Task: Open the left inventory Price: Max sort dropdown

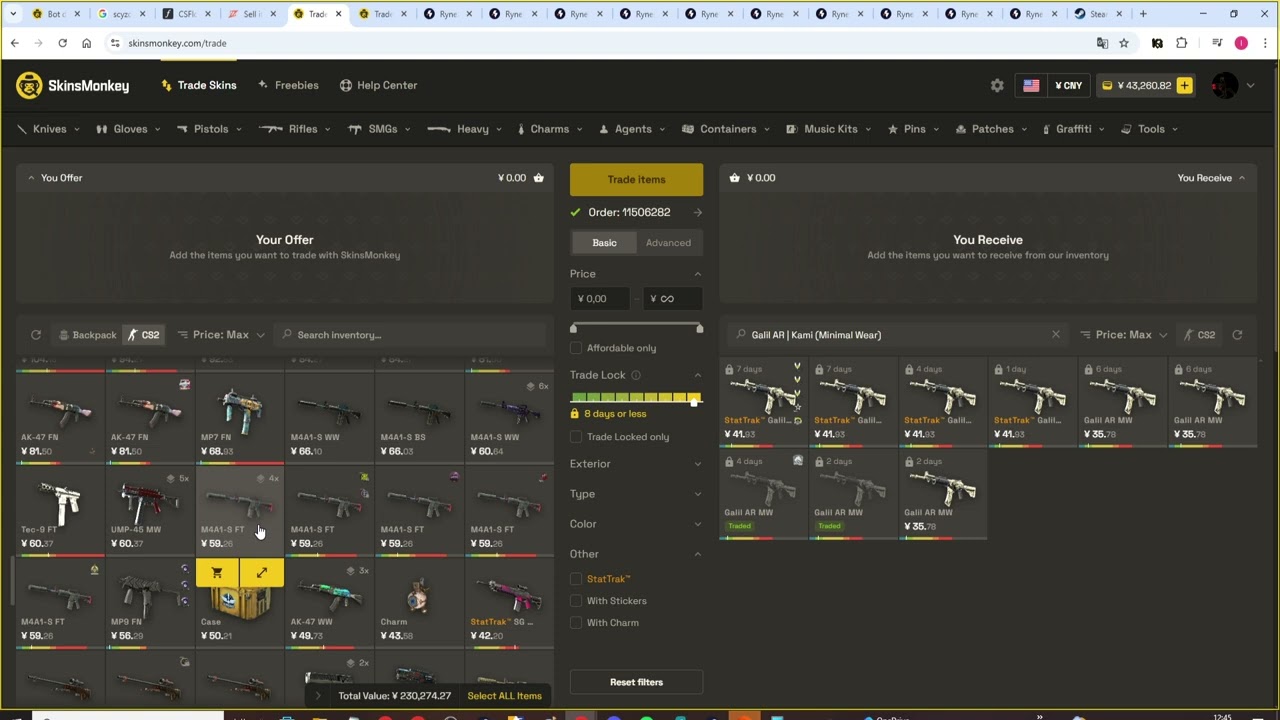Action: [x=221, y=335]
